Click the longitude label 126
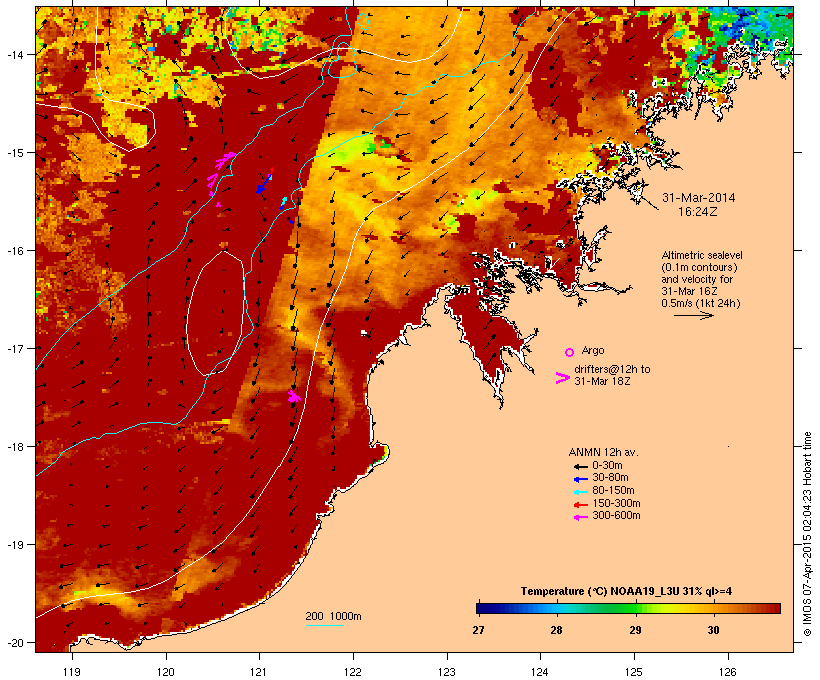The image size is (820, 680). [x=727, y=672]
